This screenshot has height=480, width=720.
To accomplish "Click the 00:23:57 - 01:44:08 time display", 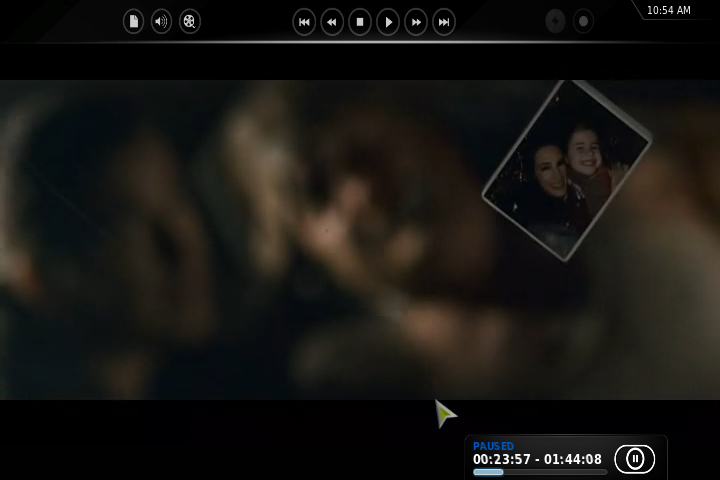I will pos(537,459).
